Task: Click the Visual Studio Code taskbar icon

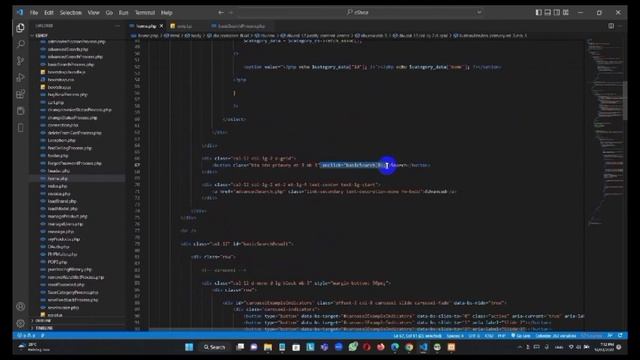Action: point(423,347)
